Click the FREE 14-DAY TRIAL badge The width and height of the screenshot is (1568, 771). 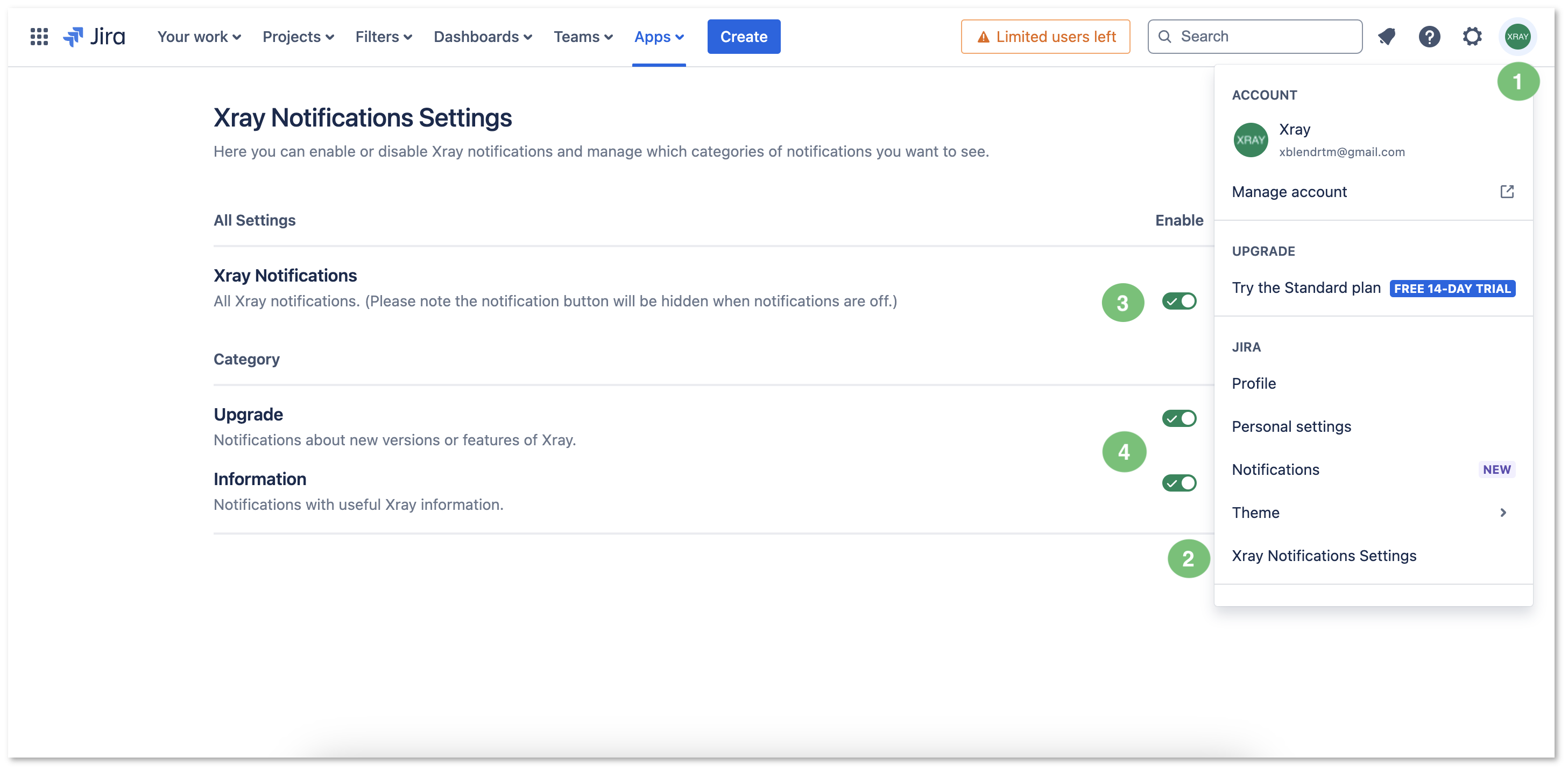(1452, 288)
